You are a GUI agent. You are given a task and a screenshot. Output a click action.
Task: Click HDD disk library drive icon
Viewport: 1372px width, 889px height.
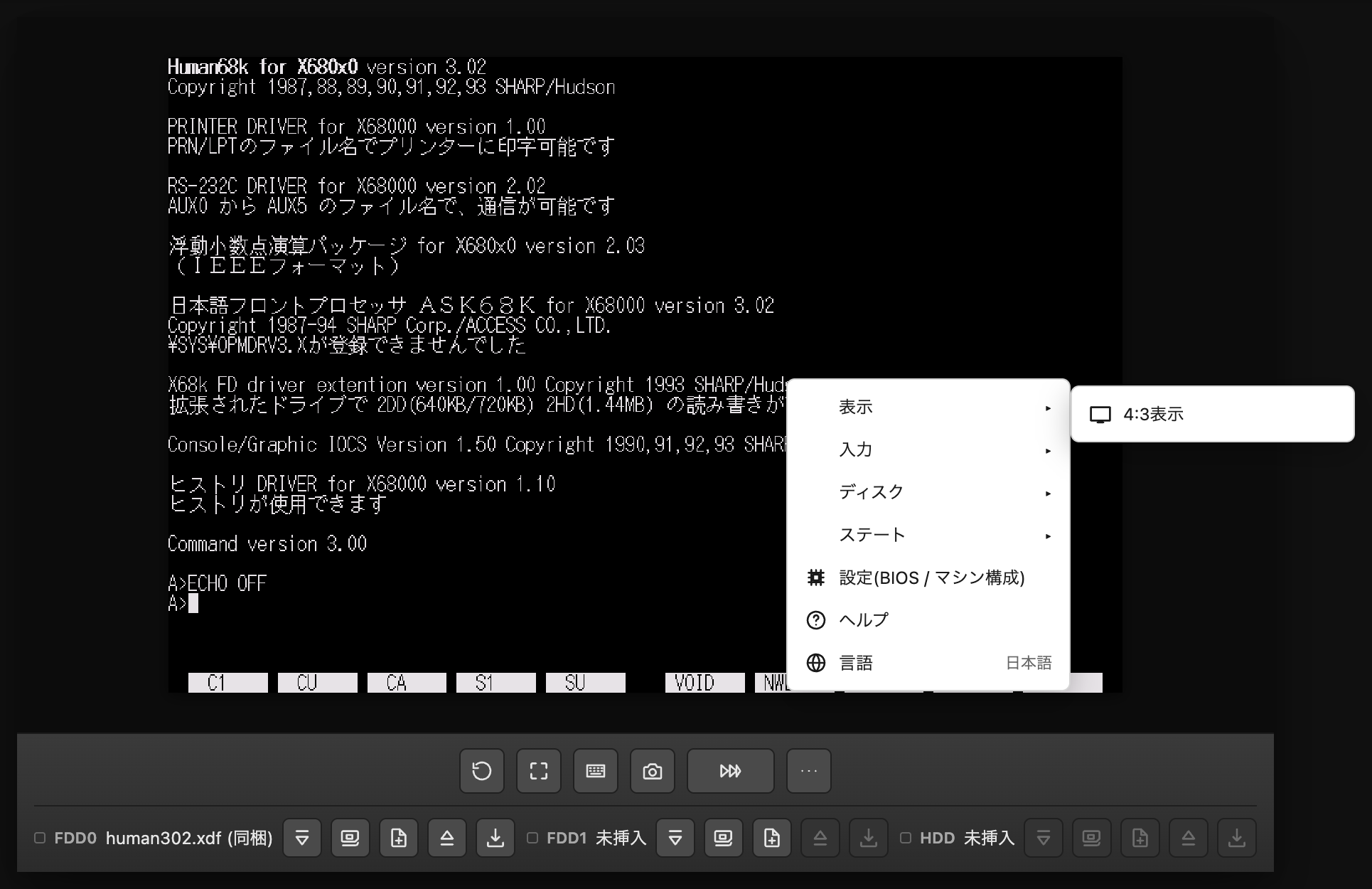1092,838
